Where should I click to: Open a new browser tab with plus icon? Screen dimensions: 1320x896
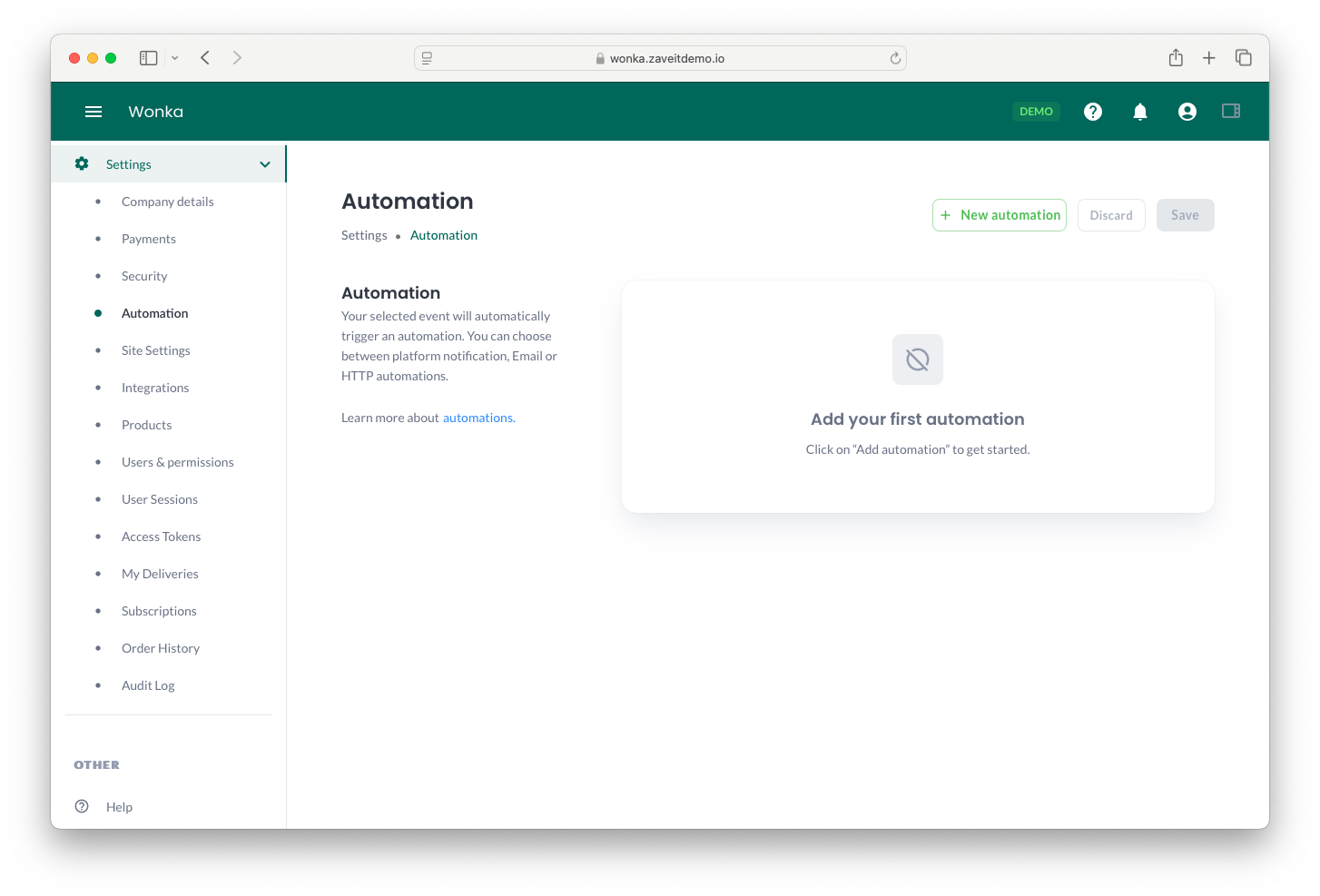pos(1209,58)
